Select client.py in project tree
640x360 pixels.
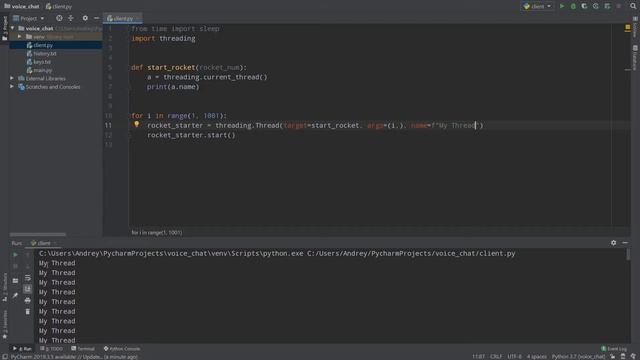[x=43, y=45]
